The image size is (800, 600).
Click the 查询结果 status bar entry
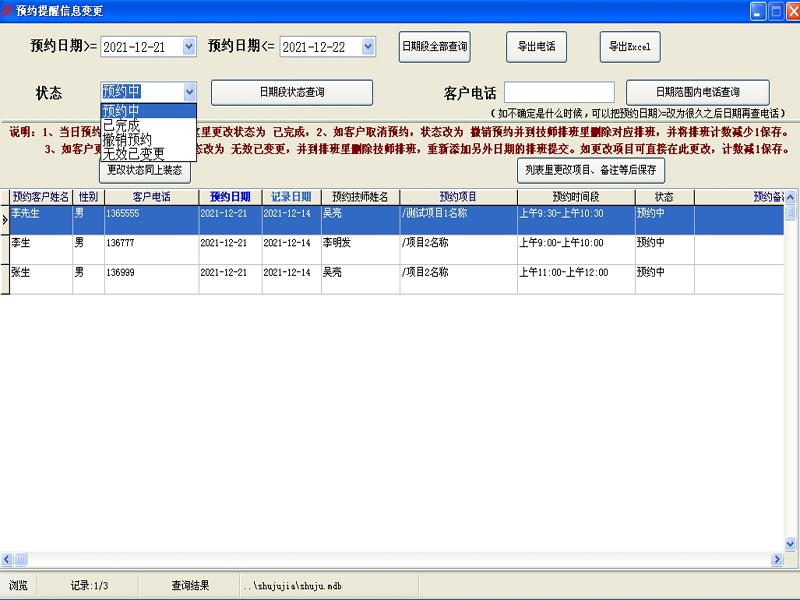coord(190,586)
